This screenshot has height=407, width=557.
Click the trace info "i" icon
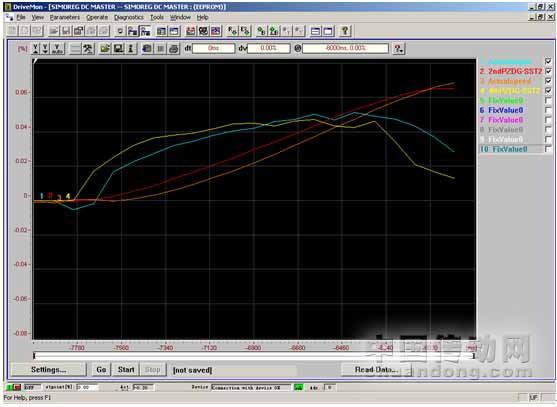131,48
